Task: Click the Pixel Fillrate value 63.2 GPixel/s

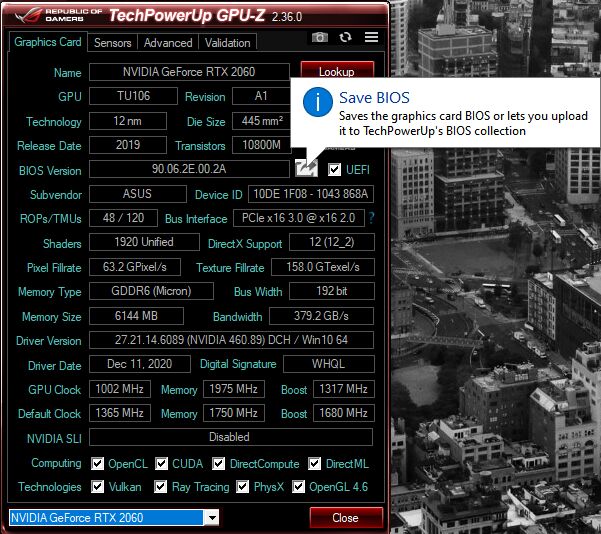Action: [135, 267]
